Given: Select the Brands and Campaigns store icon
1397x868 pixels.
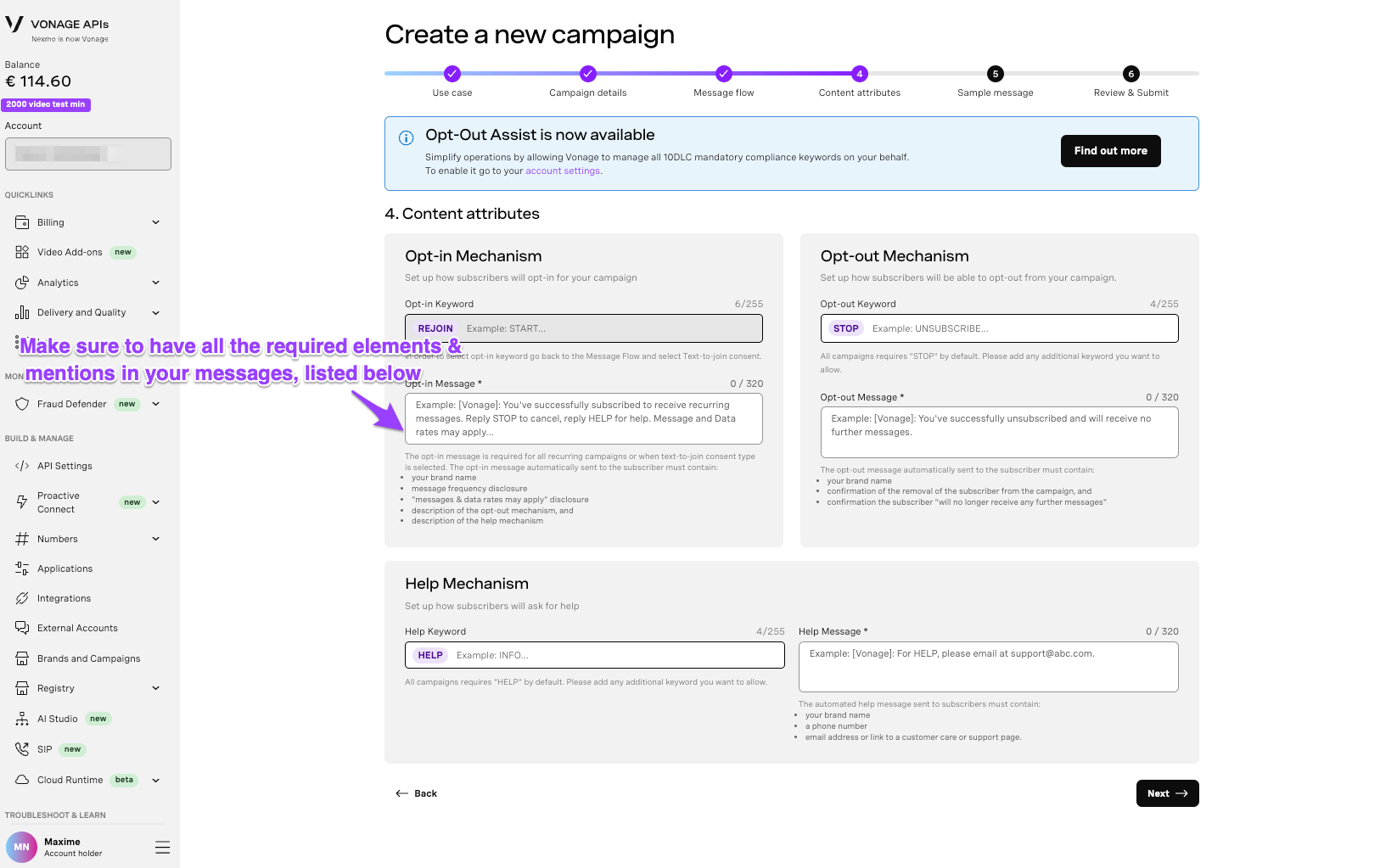Looking at the screenshot, I should 22,658.
